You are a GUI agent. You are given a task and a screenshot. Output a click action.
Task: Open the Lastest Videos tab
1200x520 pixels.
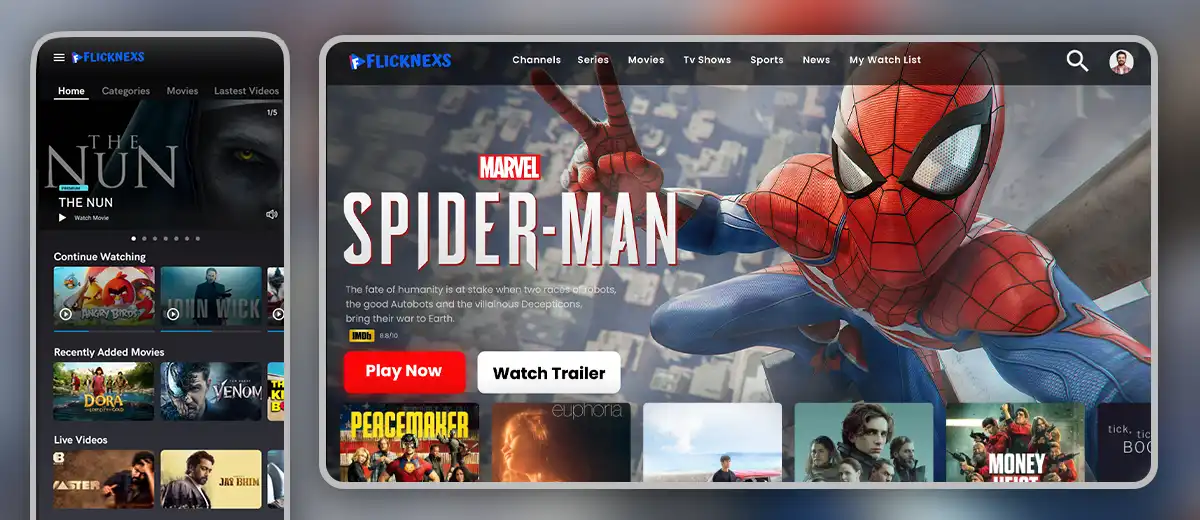tap(246, 91)
